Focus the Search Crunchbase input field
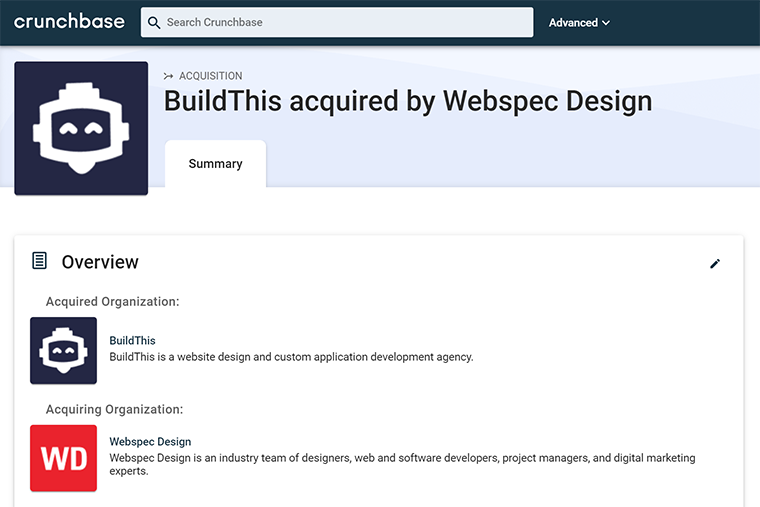 tap(340, 22)
